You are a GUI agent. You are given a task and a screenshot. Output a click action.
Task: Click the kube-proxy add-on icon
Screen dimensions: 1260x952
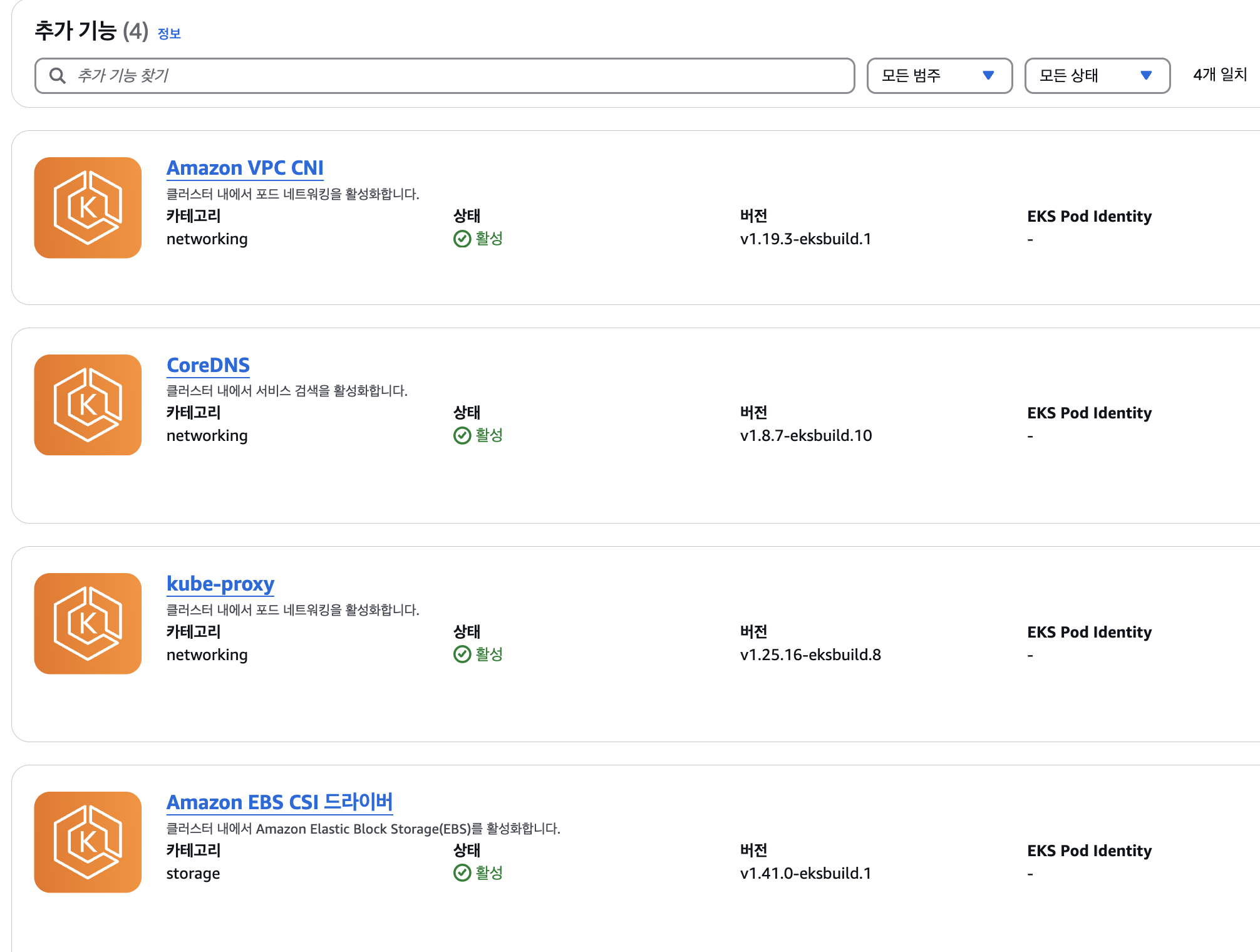(x=88, y=623)
